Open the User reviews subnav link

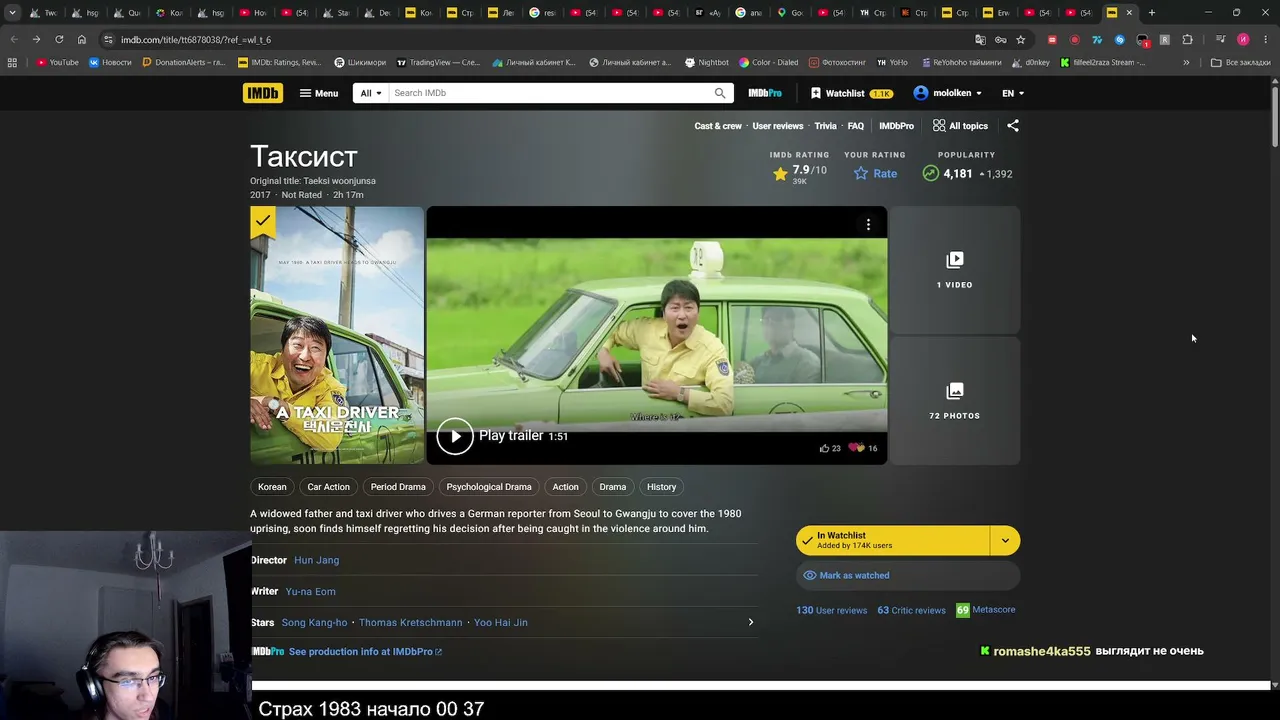click(x=778, y=126)
